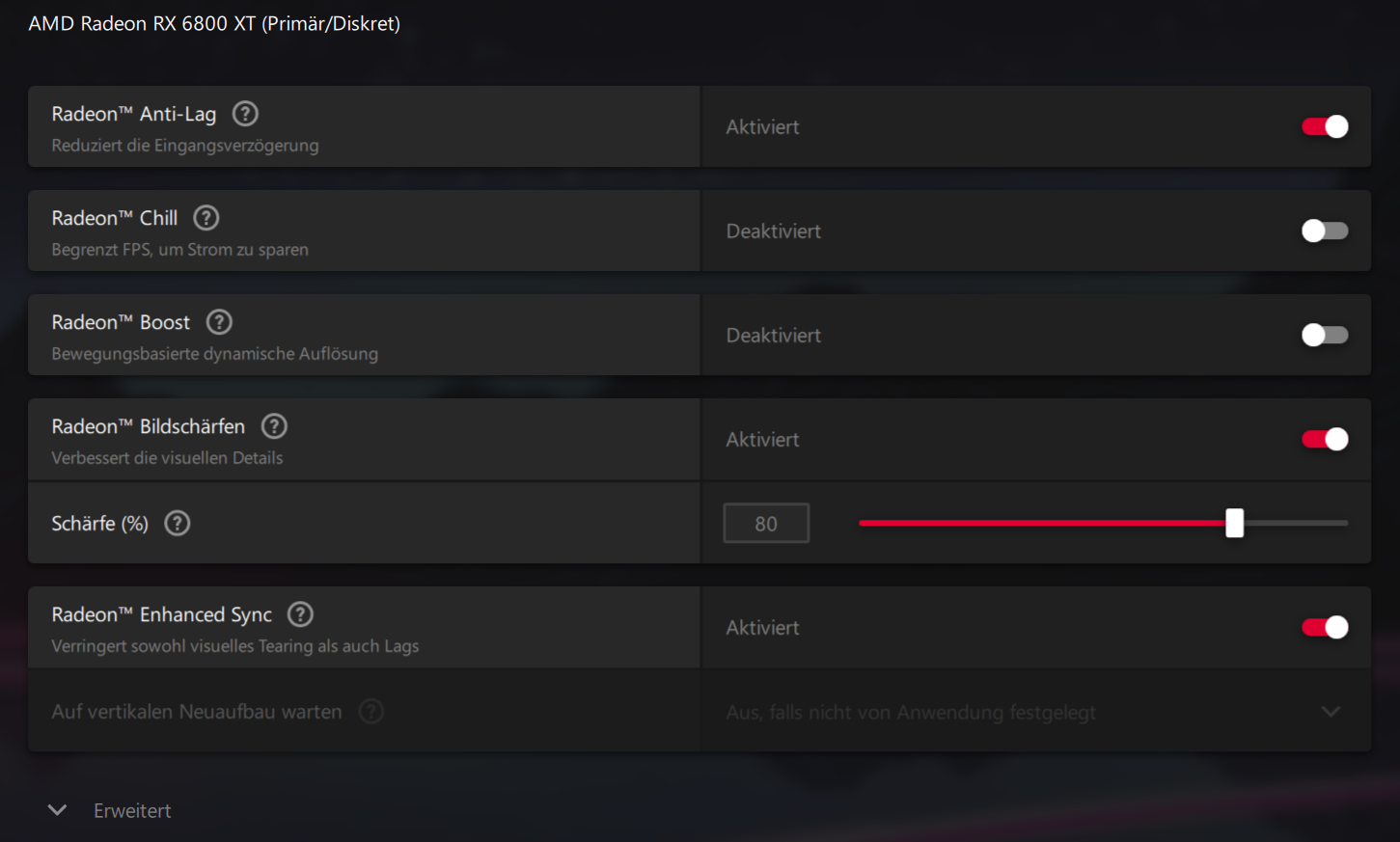Click 'Verbessert die visuellen Details' description
This screenshot has width=1400, height=842.
point(167,458)
